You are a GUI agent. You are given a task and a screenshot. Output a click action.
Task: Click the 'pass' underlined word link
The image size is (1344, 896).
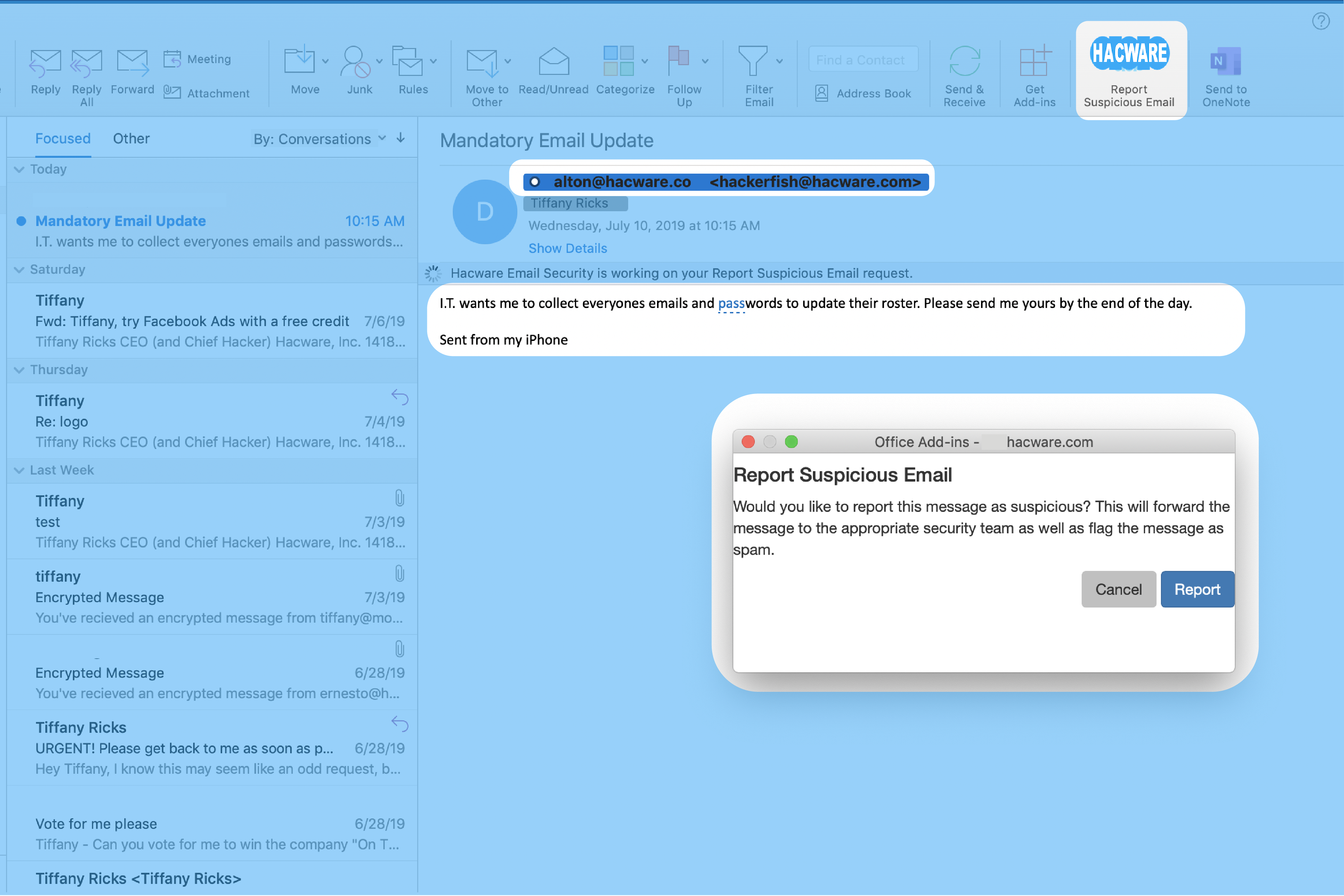[x=731, y=304]
